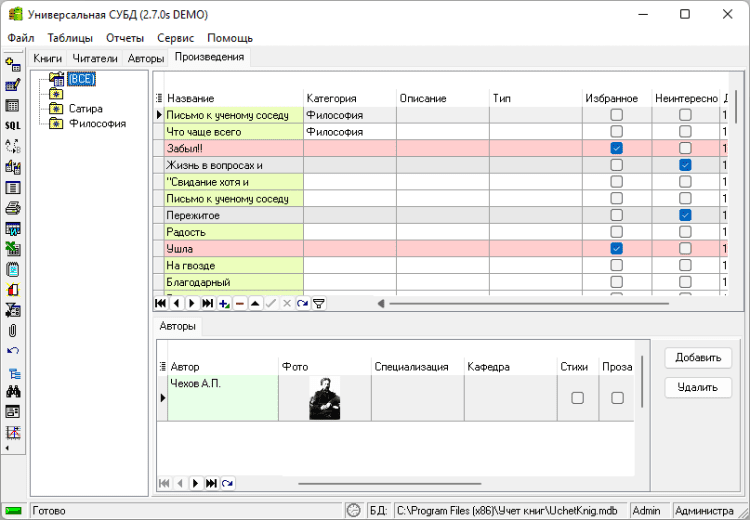Open the Файл menu
The width and height of the screenshot is (750, 520).
point(21,38)
